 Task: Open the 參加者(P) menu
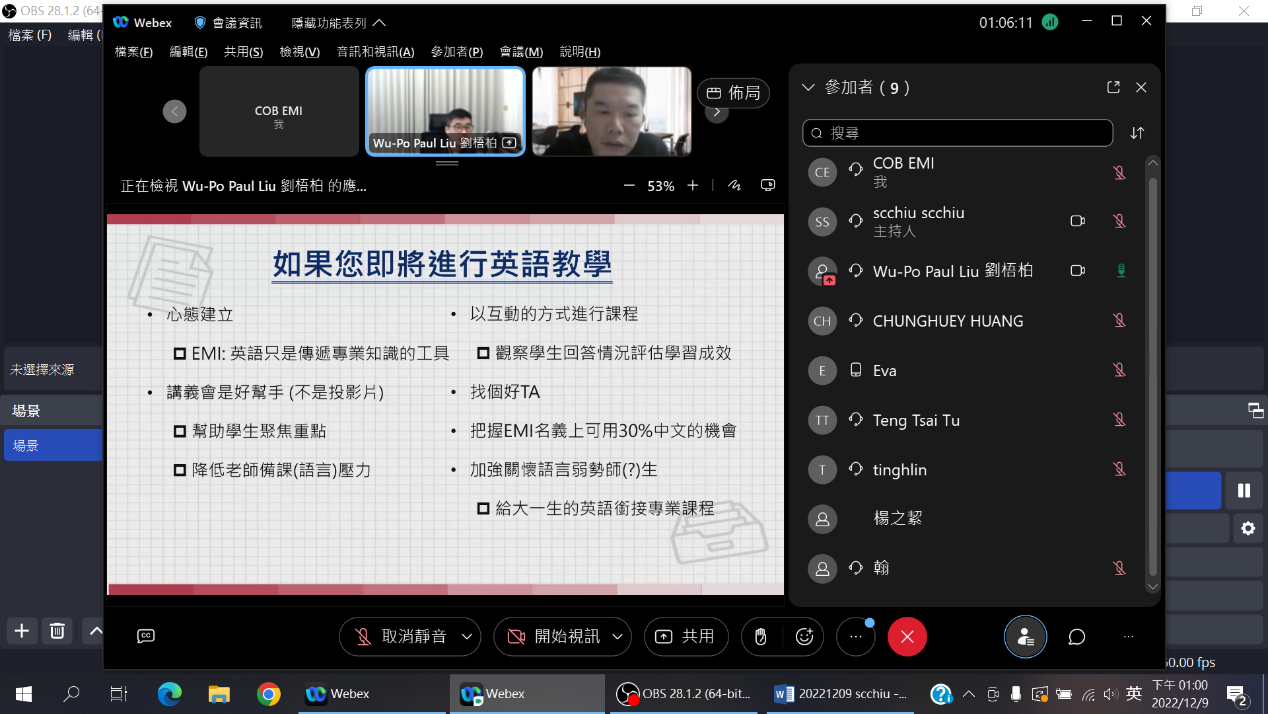point(457,52)
